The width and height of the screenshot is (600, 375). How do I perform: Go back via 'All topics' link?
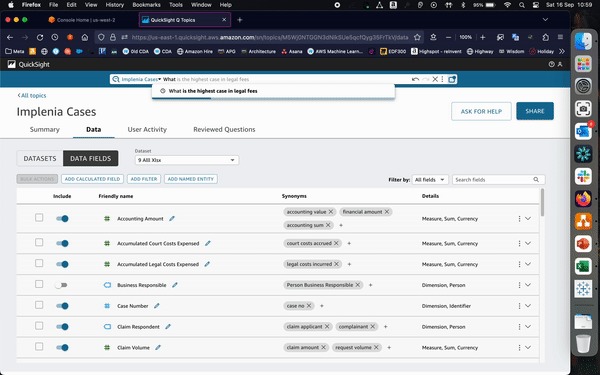coord(32,95)
